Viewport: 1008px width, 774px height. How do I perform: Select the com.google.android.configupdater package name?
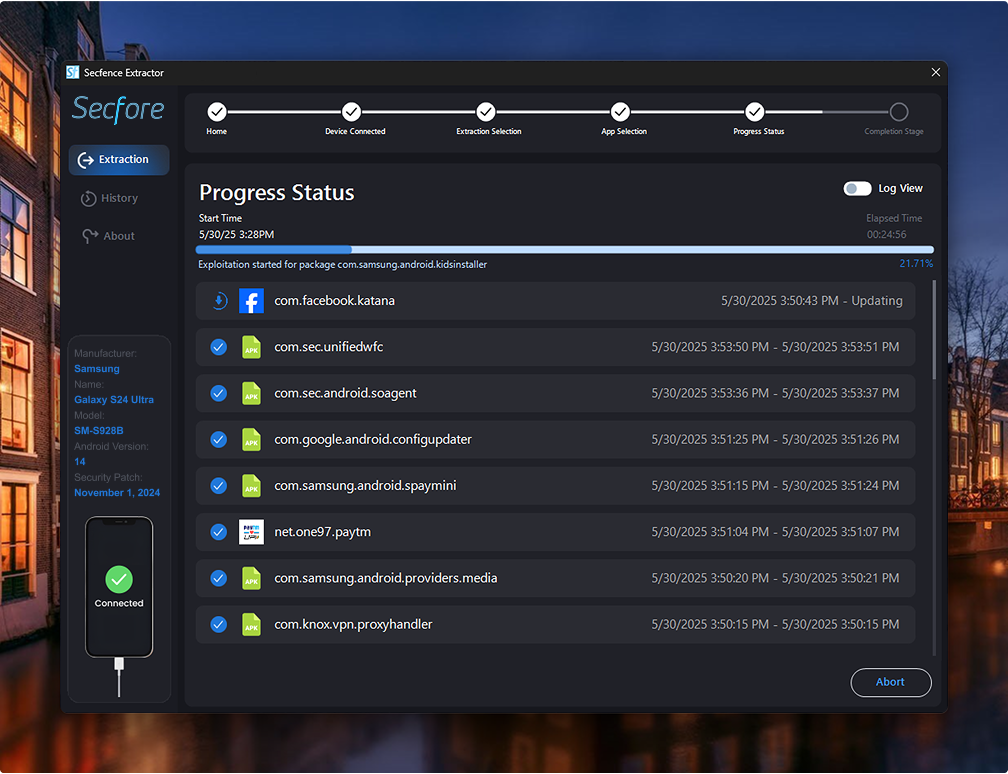(x=373, y=440)
